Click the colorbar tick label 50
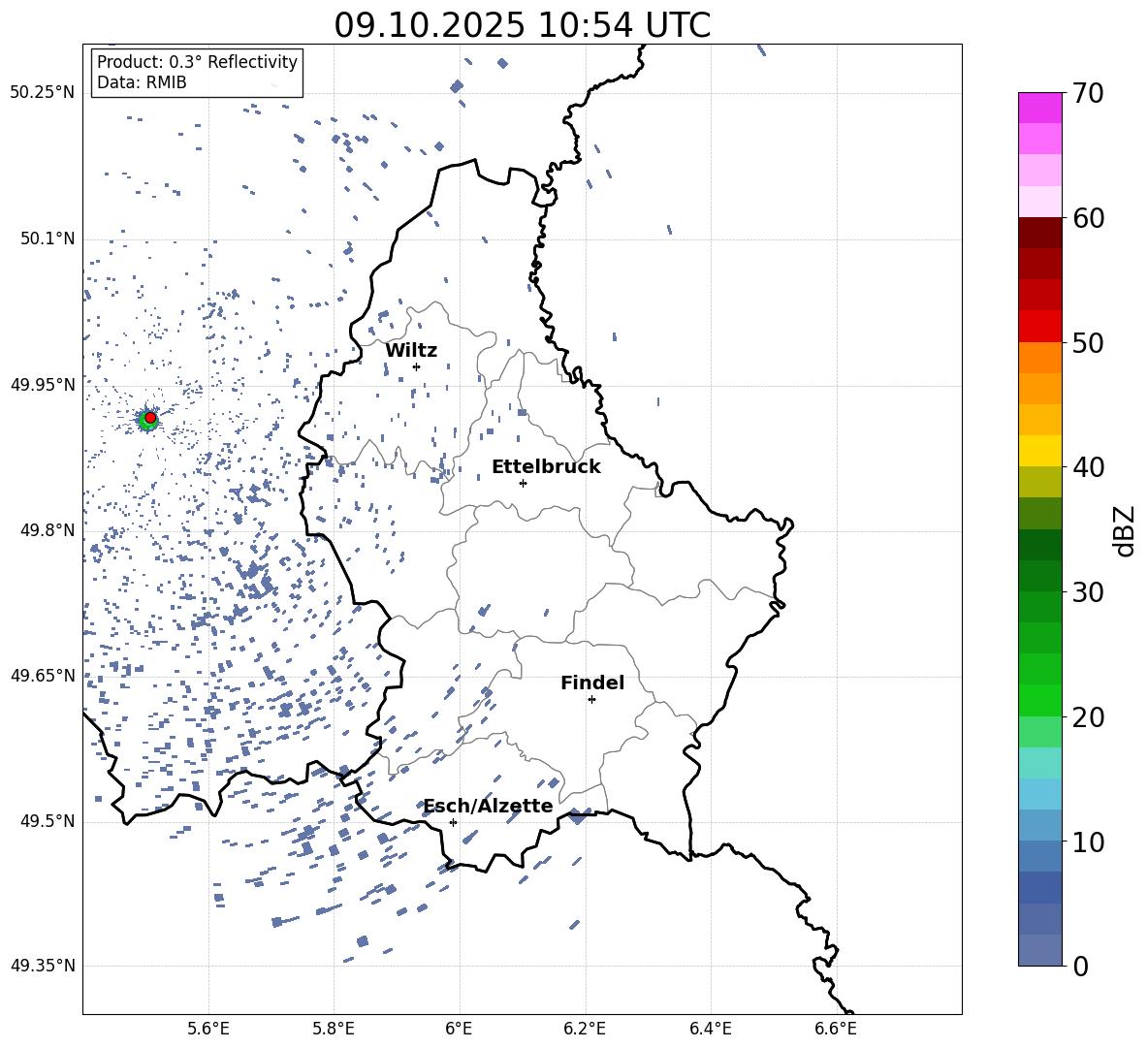Viewport: 1148px width, 1048px height. tap(1088, 342)
